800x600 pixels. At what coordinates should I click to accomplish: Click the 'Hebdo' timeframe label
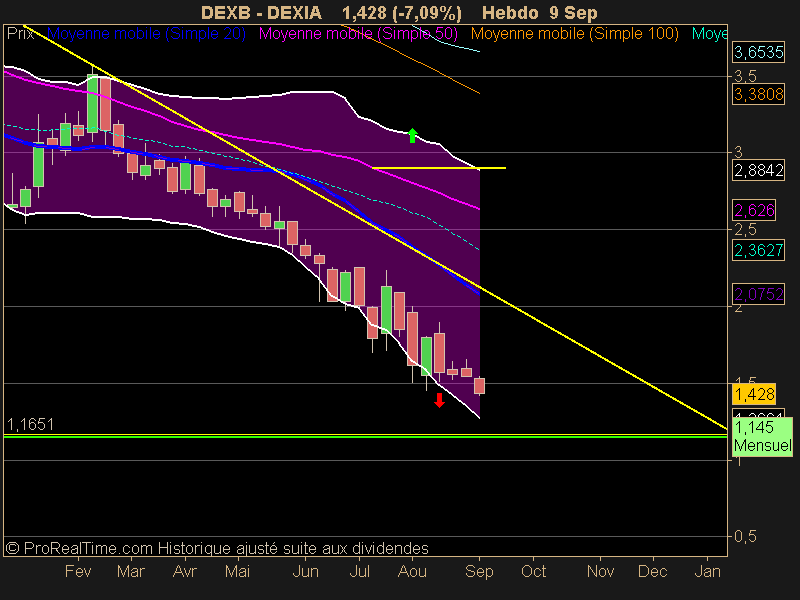(510, 12)
